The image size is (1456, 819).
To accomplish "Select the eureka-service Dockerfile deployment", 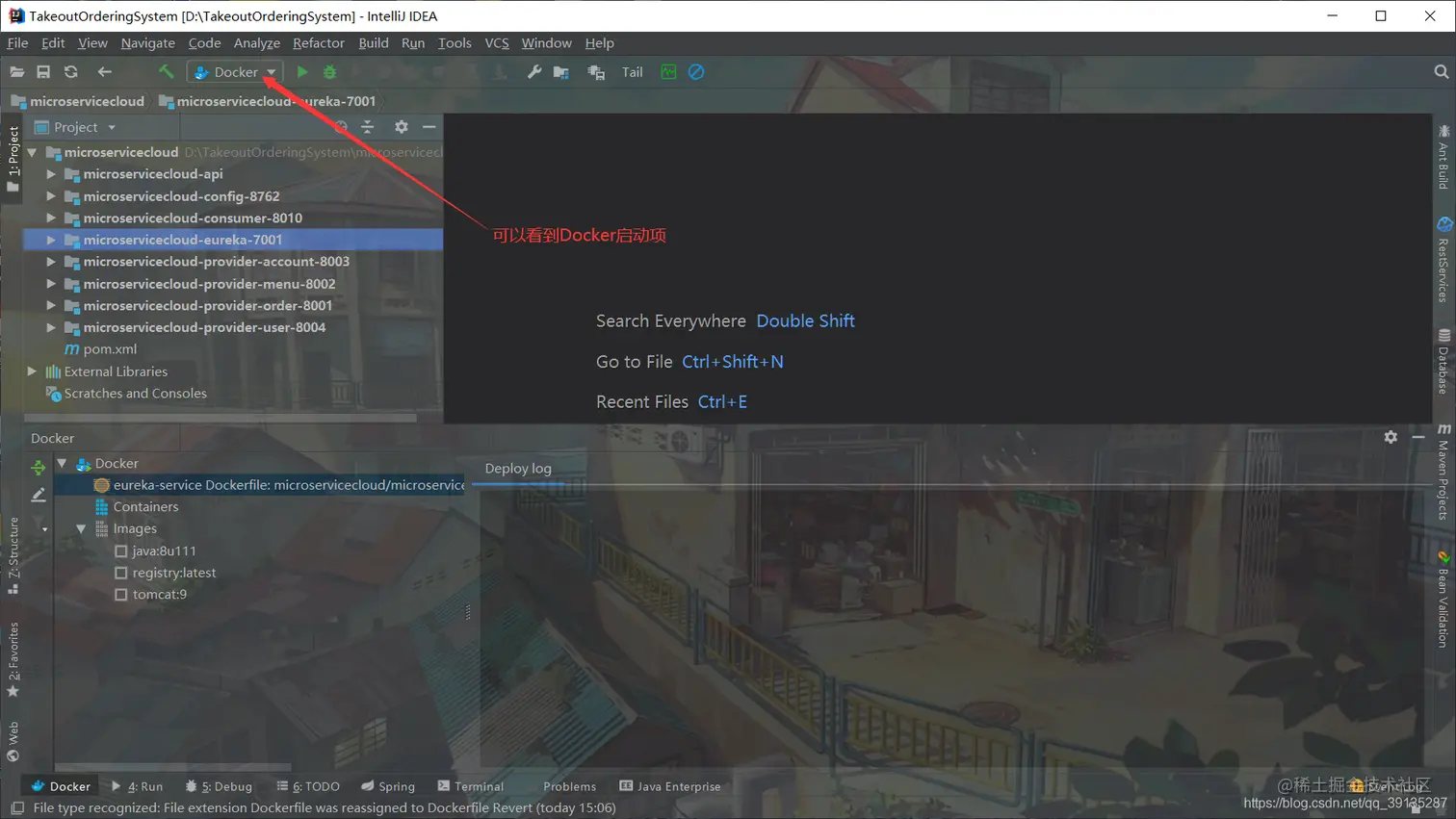I will (x=289, y=485).
